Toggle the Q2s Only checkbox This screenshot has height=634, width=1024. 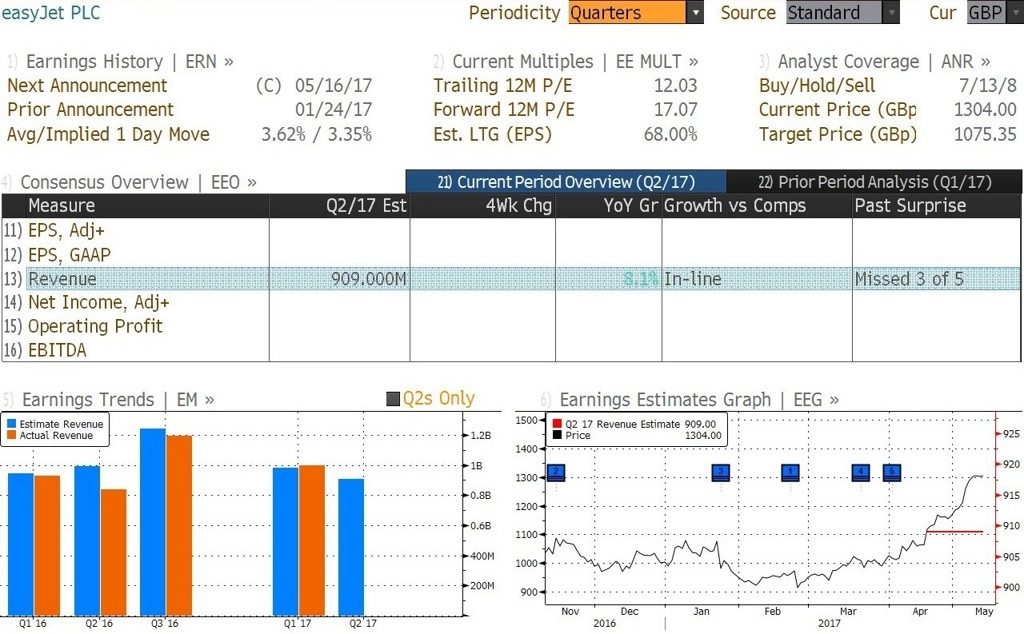pos(393,399)
